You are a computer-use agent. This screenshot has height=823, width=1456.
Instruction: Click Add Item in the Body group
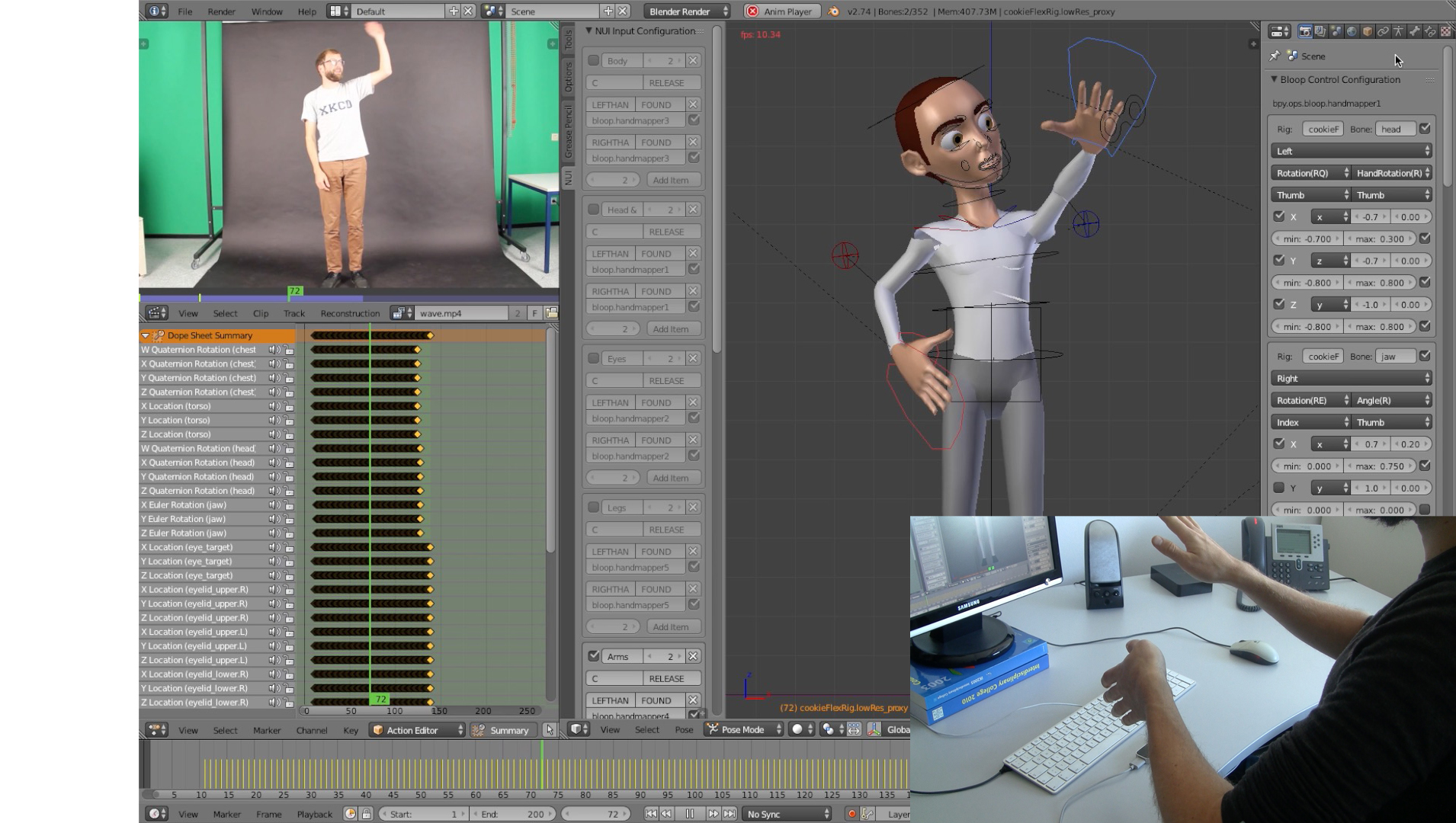click(x=670, y=180)
